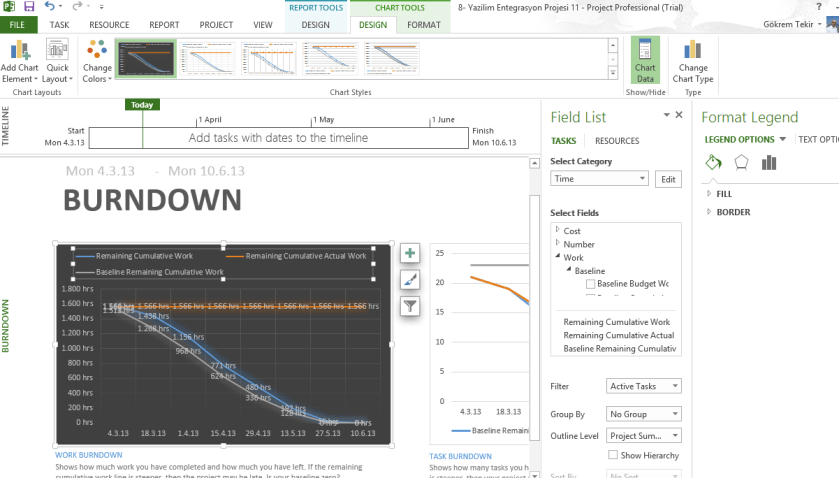Switch to the FORMAT ribbon tab
Image resolution: width=839 pixels, height=478 pixels.
(423, 24)
